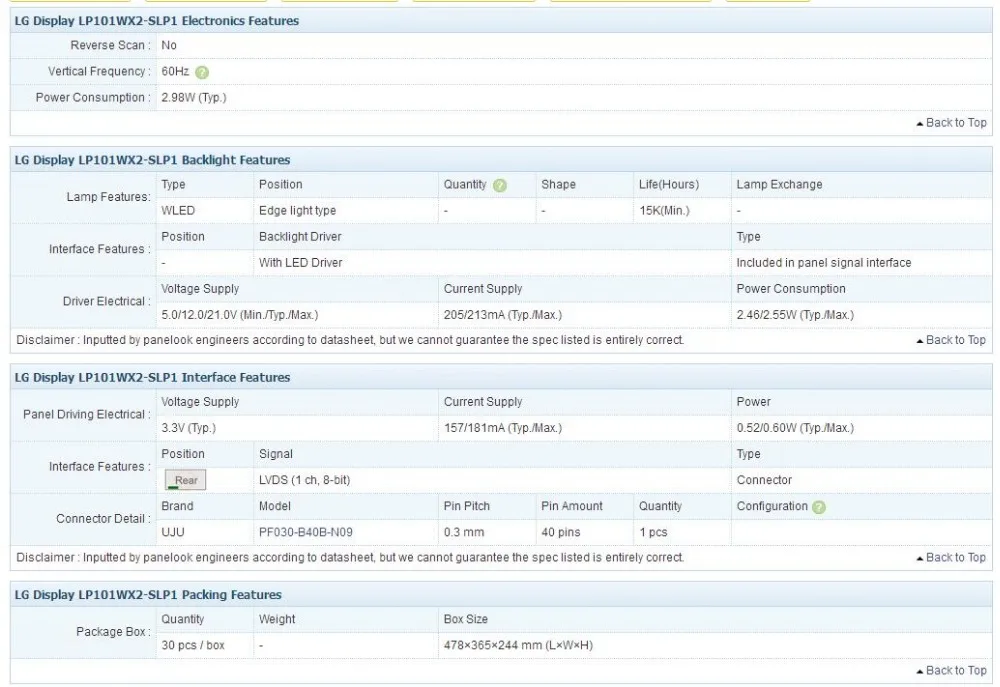
Task: Click the Driver Electrical row label
Action: point(107,301)
